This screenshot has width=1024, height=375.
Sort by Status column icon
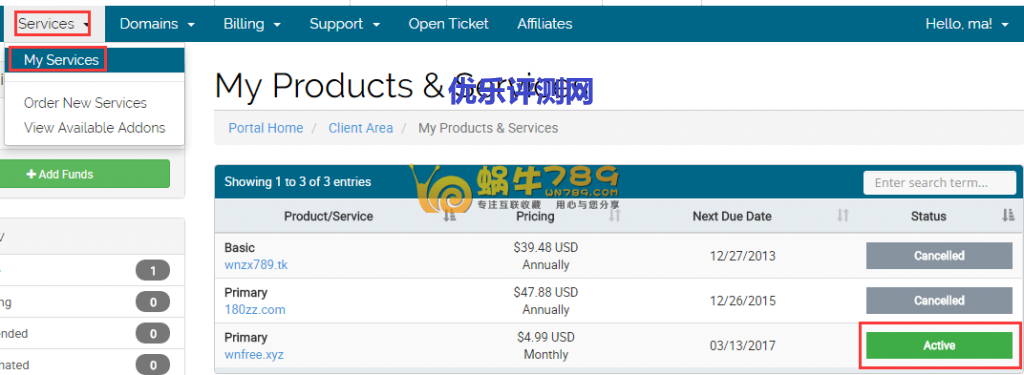coord(1008,216)
